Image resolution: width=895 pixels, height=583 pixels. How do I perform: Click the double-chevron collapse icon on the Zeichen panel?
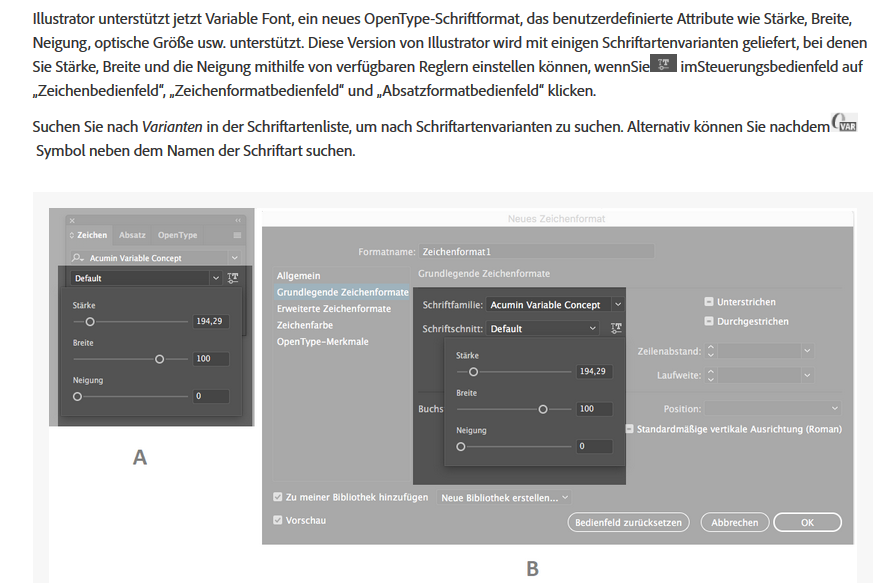point(238,220)
